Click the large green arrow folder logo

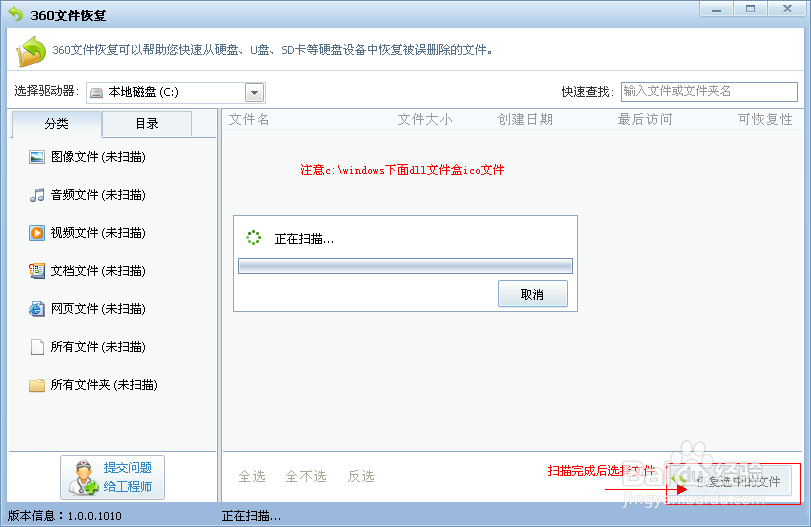point(31,51)
